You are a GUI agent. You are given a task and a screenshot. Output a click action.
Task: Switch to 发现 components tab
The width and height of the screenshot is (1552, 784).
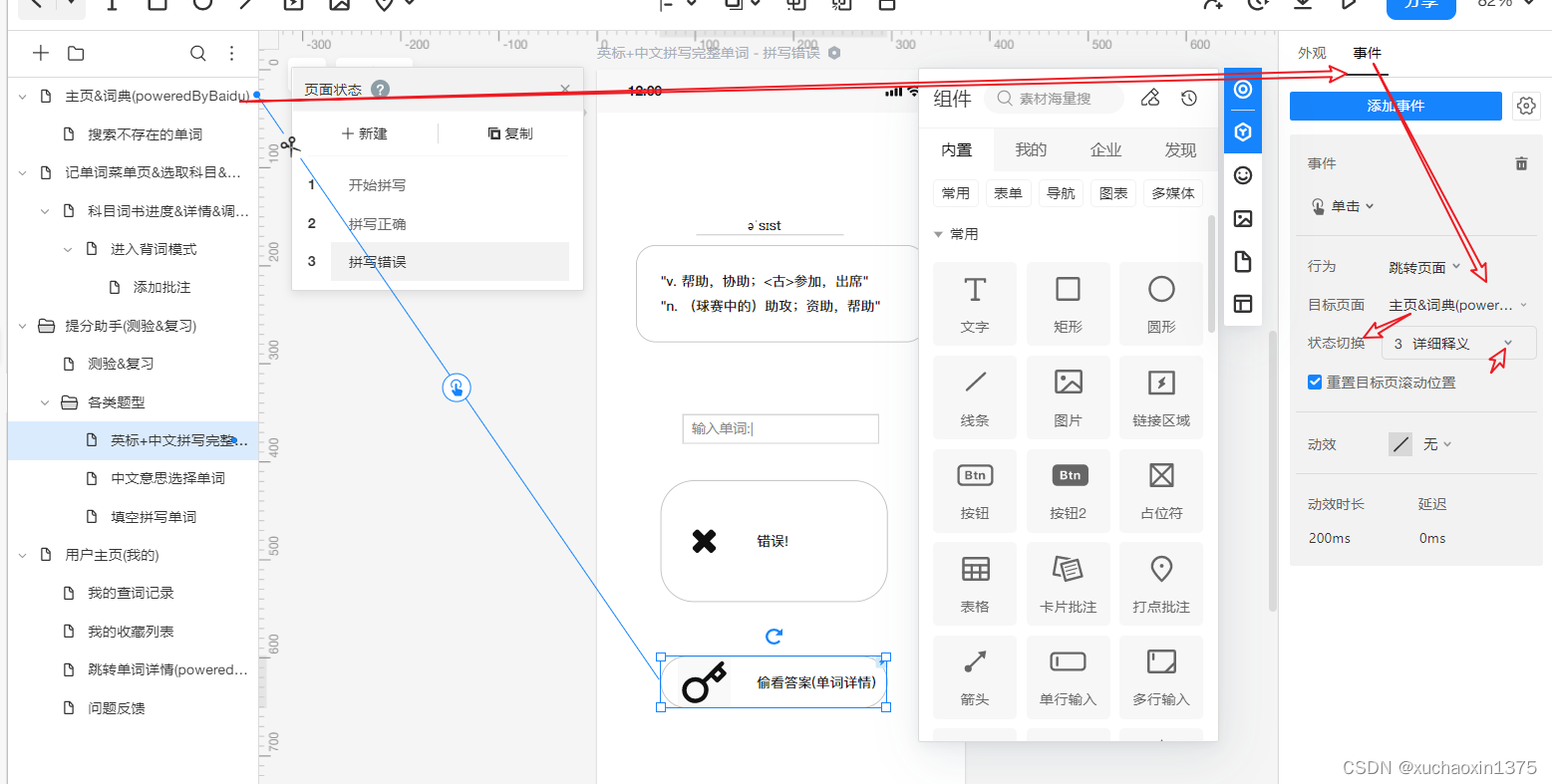click(x=1180, y=149)
